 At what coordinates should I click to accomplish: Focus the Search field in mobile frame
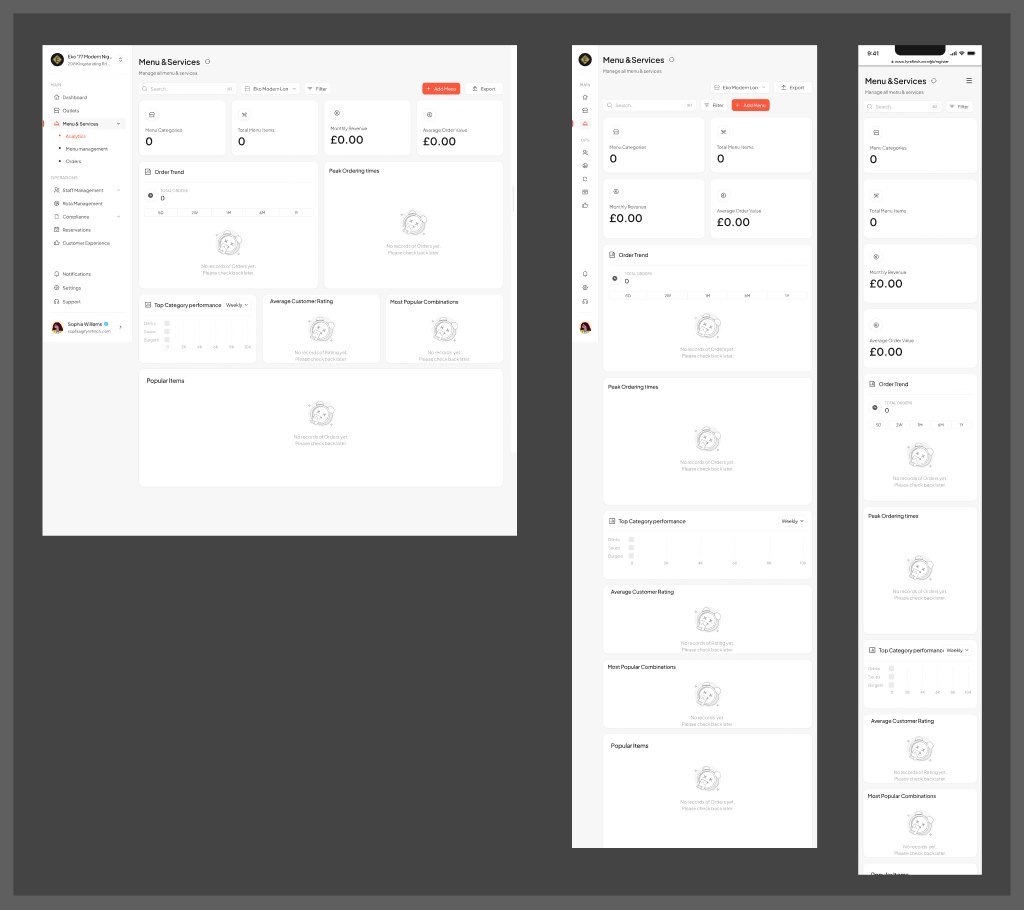(x=903, y=106)
